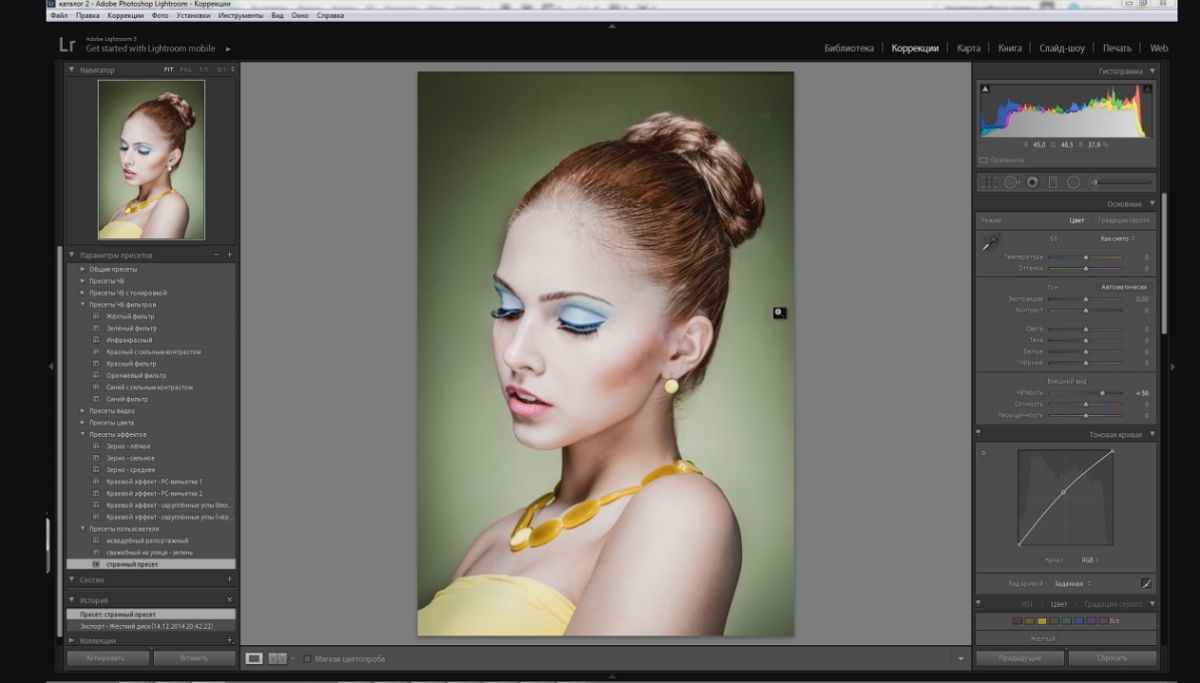Click the Вставить button
This screenshot has height=683, width=1200.
tap(195, 658)
